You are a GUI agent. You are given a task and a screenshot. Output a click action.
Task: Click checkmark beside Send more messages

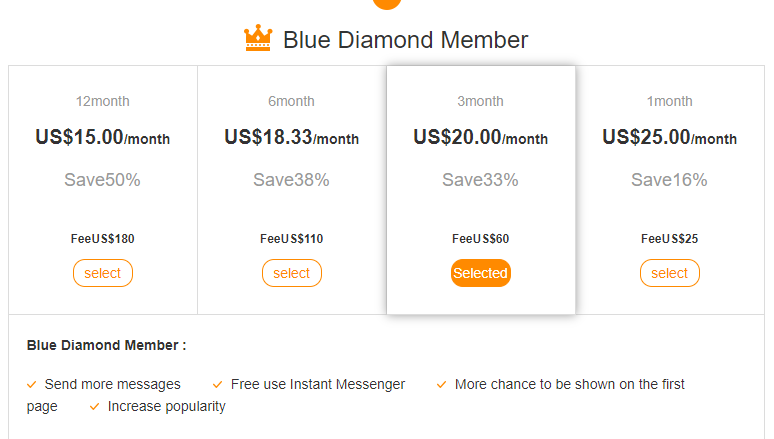32,384
